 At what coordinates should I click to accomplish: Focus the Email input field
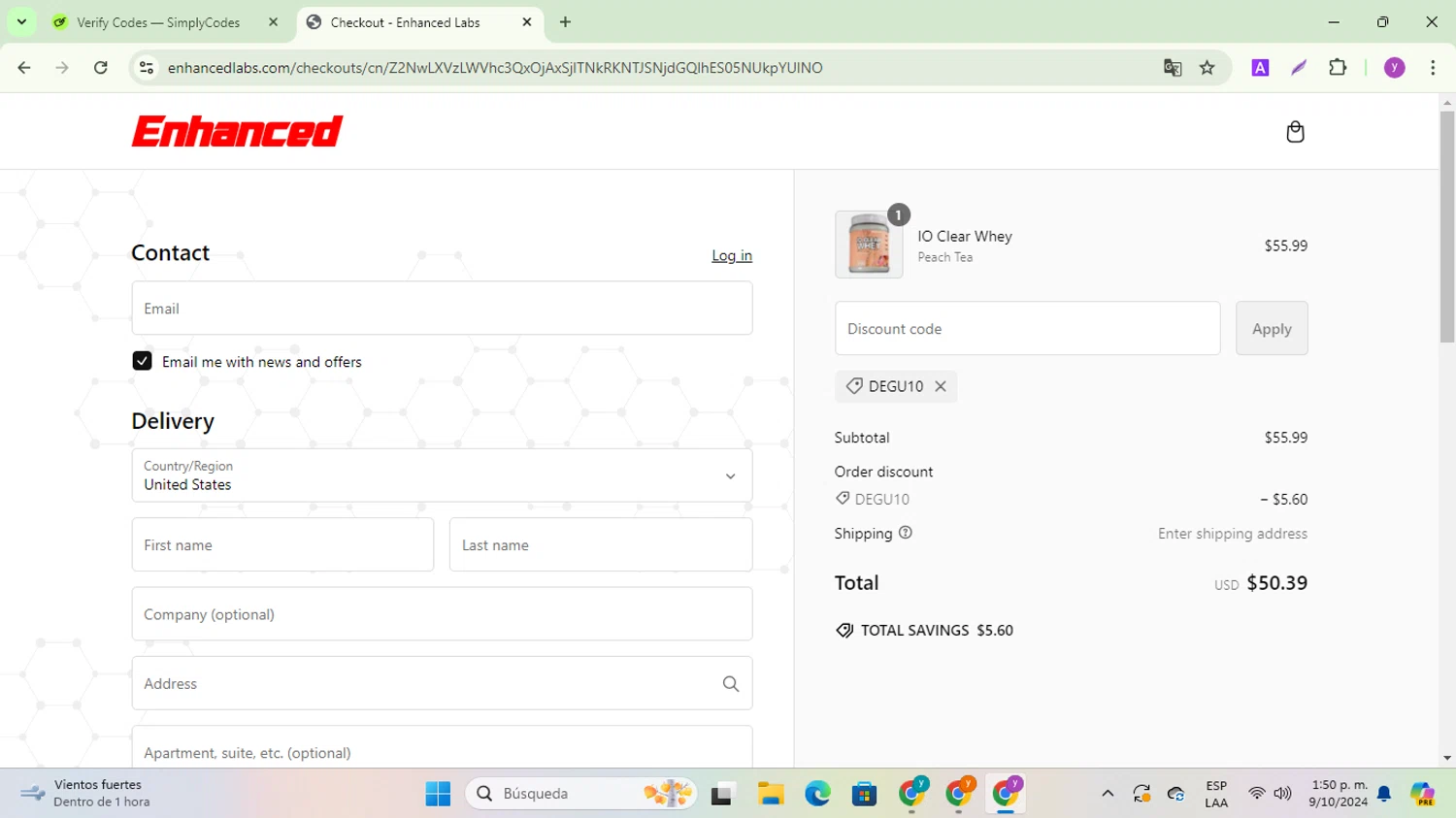coord(442,309)
